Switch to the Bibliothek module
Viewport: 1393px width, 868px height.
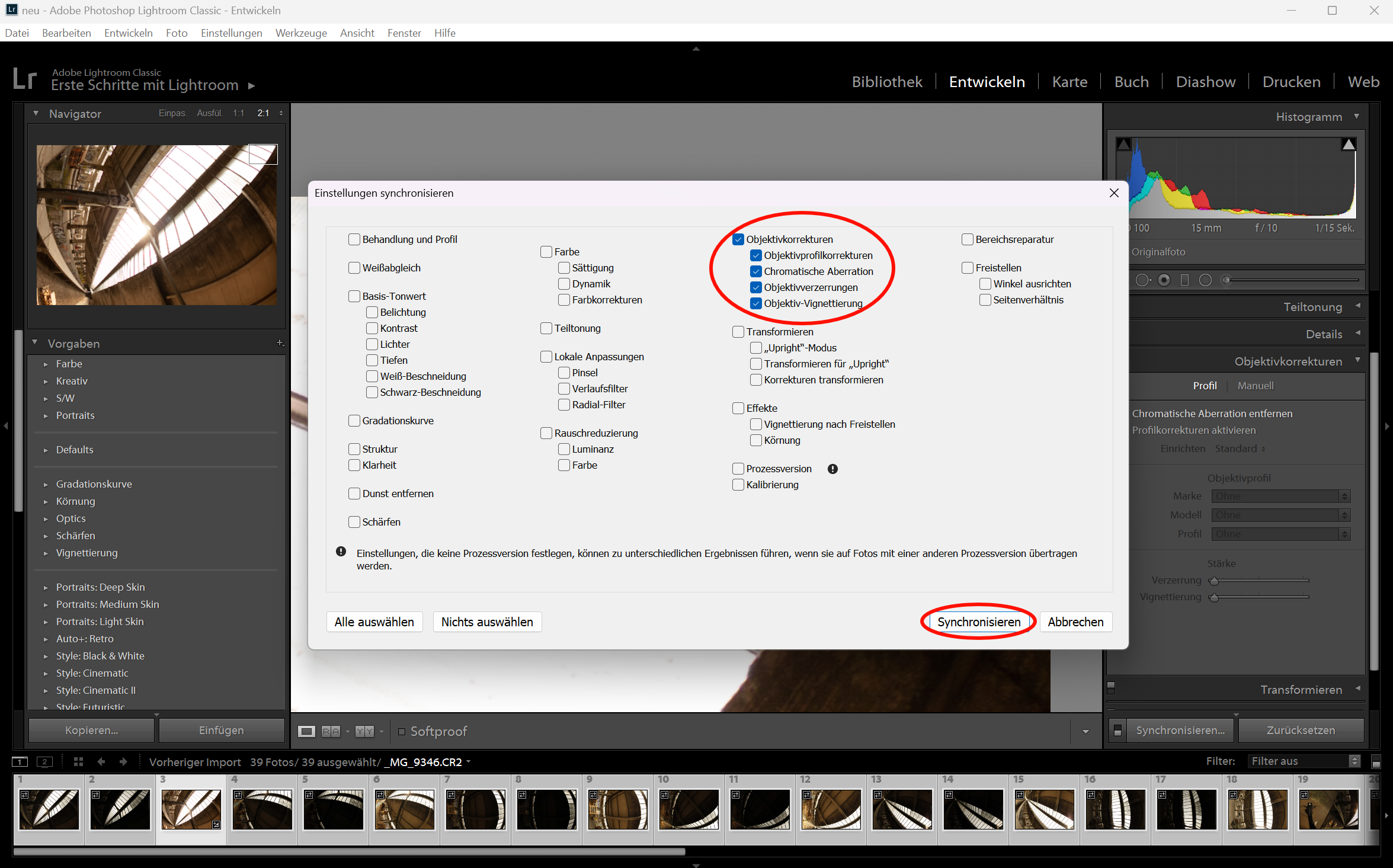click(x=887, y=82)
